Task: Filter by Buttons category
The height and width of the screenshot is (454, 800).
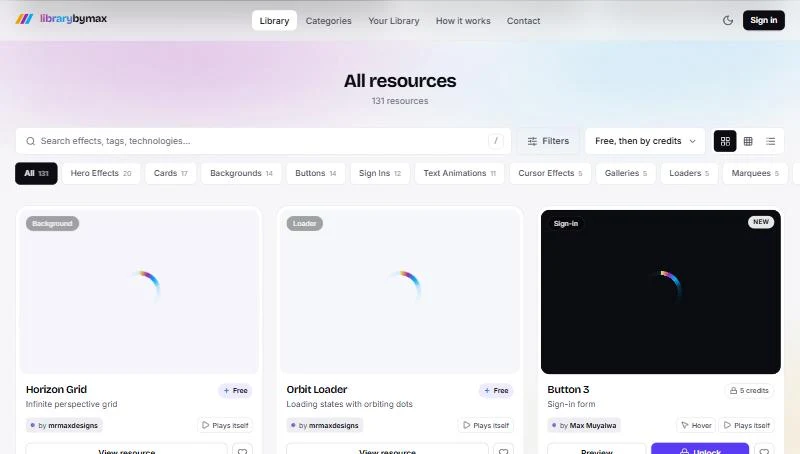Action: 315,173
